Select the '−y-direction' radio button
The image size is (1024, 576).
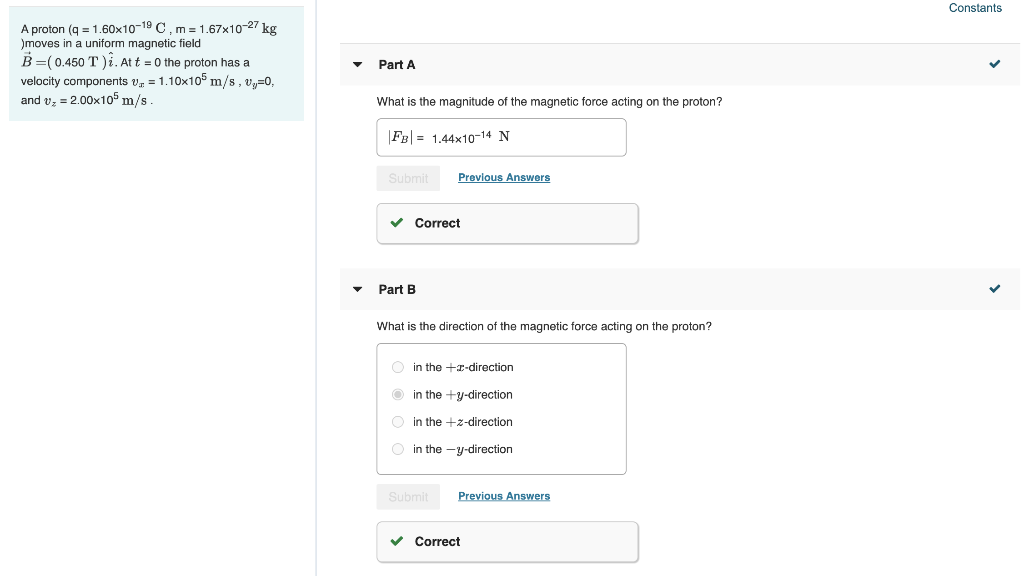click(397, 449)
